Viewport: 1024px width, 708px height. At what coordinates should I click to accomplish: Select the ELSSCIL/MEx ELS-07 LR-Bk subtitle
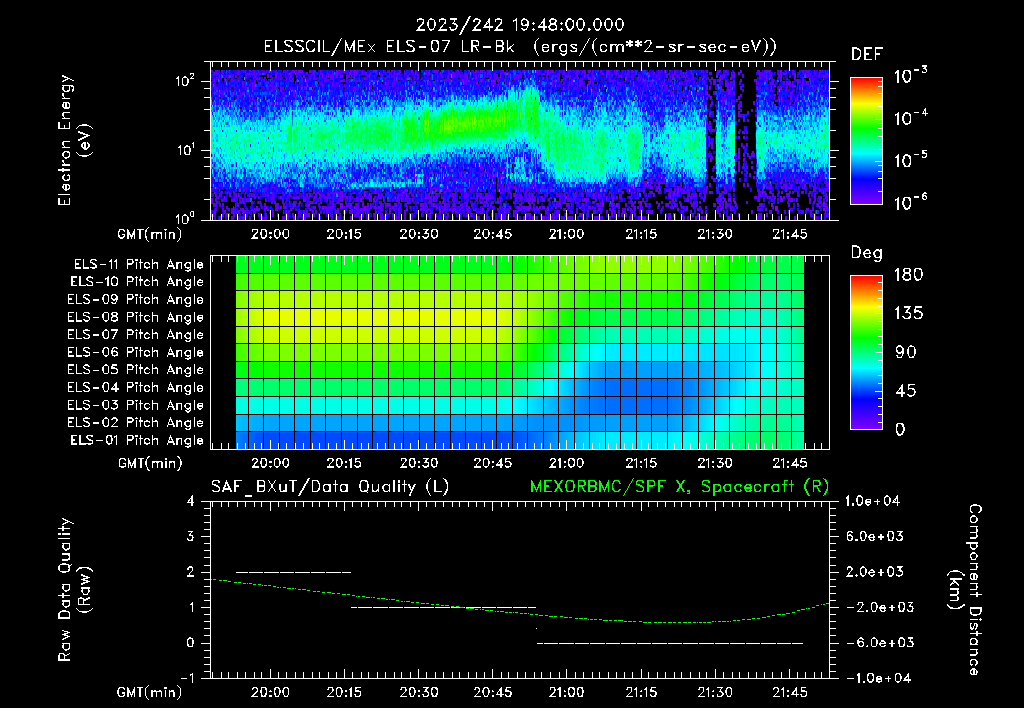pos(389,47)
